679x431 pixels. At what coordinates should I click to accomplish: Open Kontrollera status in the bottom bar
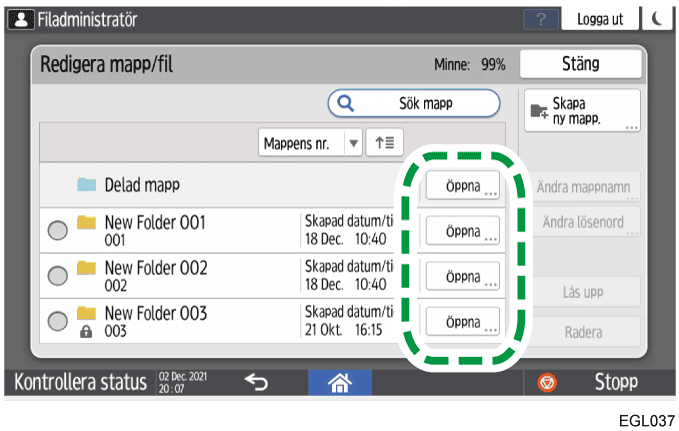(78, 382)
